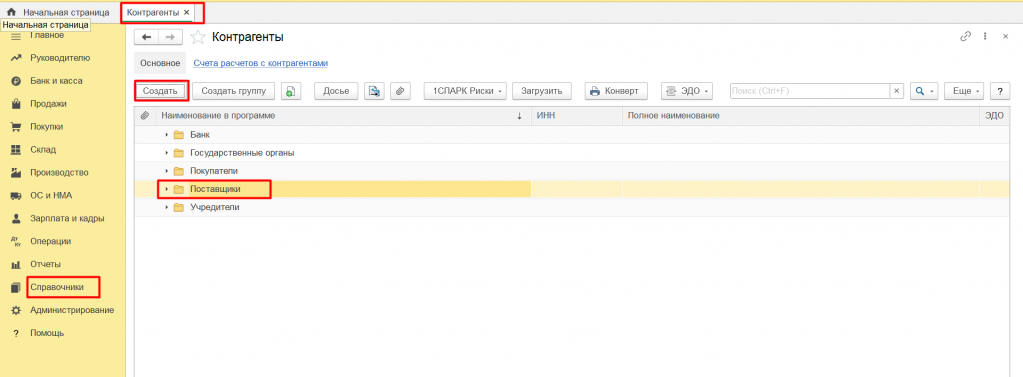Click the copy-with-plus icon button
Screen dimensions: 1023x377
point(291,91)
